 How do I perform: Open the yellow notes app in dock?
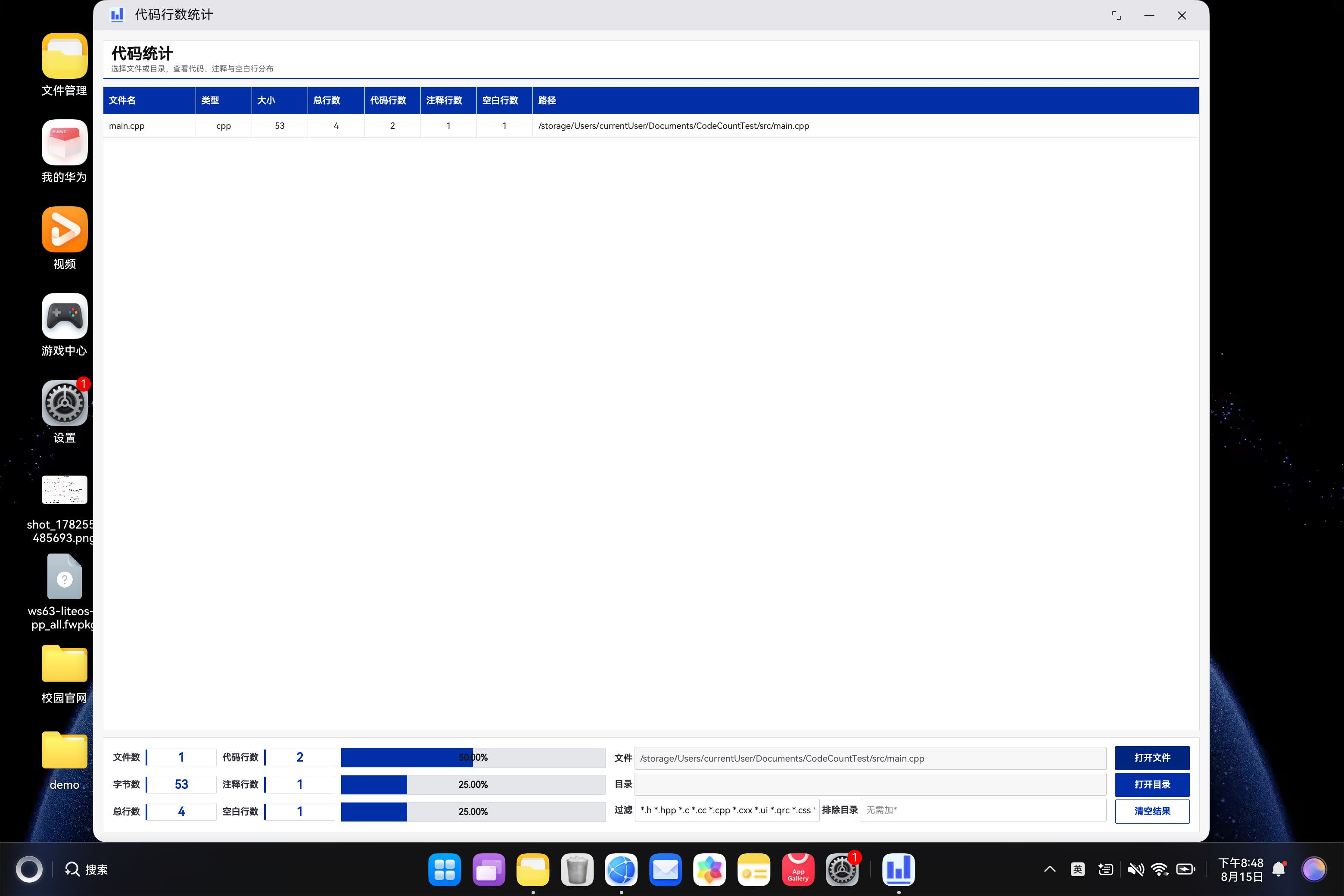point(754,870)
